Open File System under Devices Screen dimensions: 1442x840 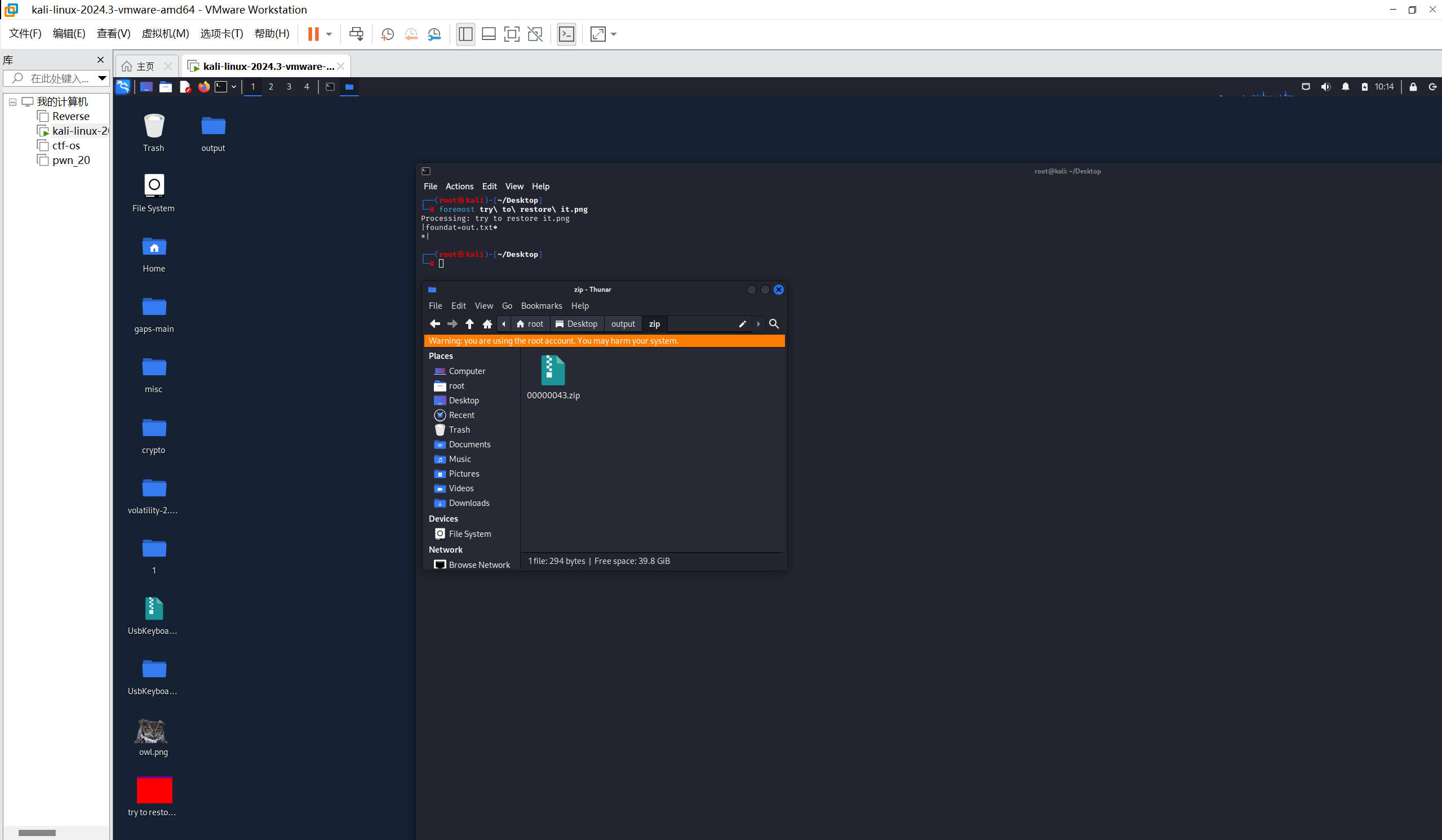tap(469, 534)
